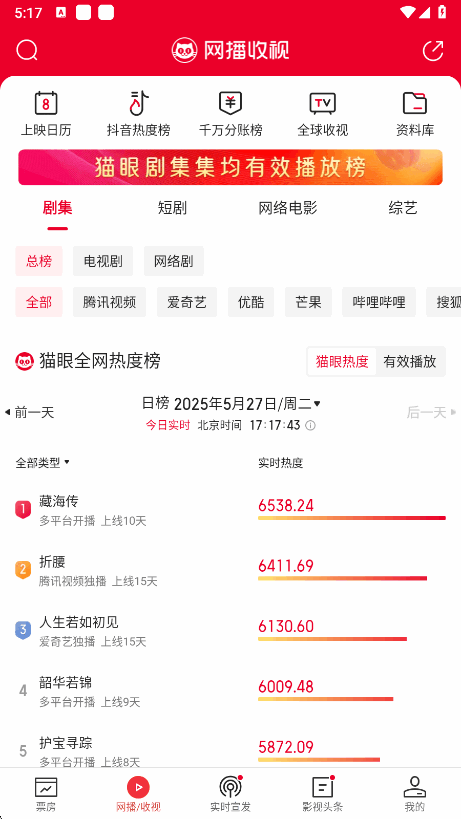Open the search magnifier icon
461x819 pixels.
27,51
